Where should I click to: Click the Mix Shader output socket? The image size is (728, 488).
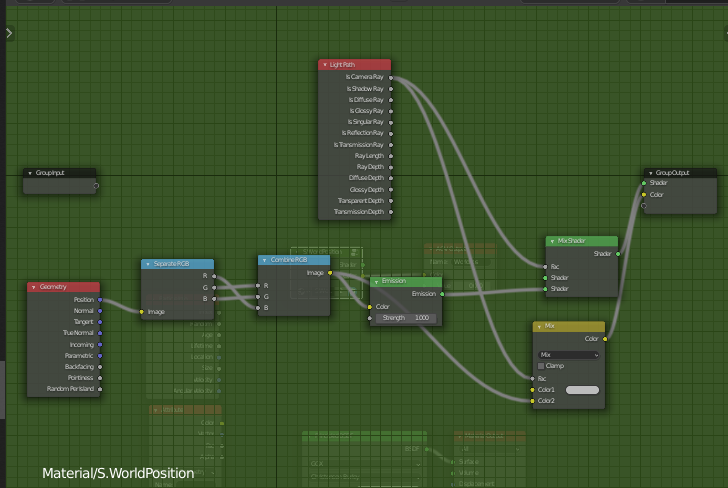(618, 254)
